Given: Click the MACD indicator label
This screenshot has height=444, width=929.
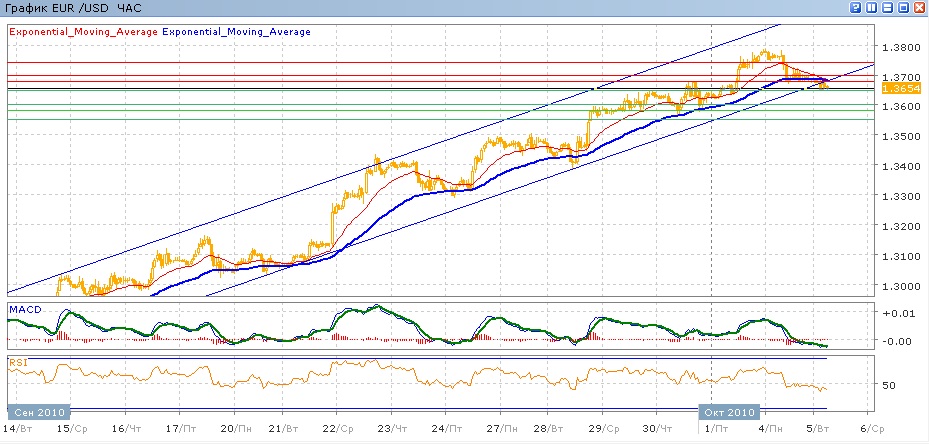Looking at the screenshot, I should (24, 310).
